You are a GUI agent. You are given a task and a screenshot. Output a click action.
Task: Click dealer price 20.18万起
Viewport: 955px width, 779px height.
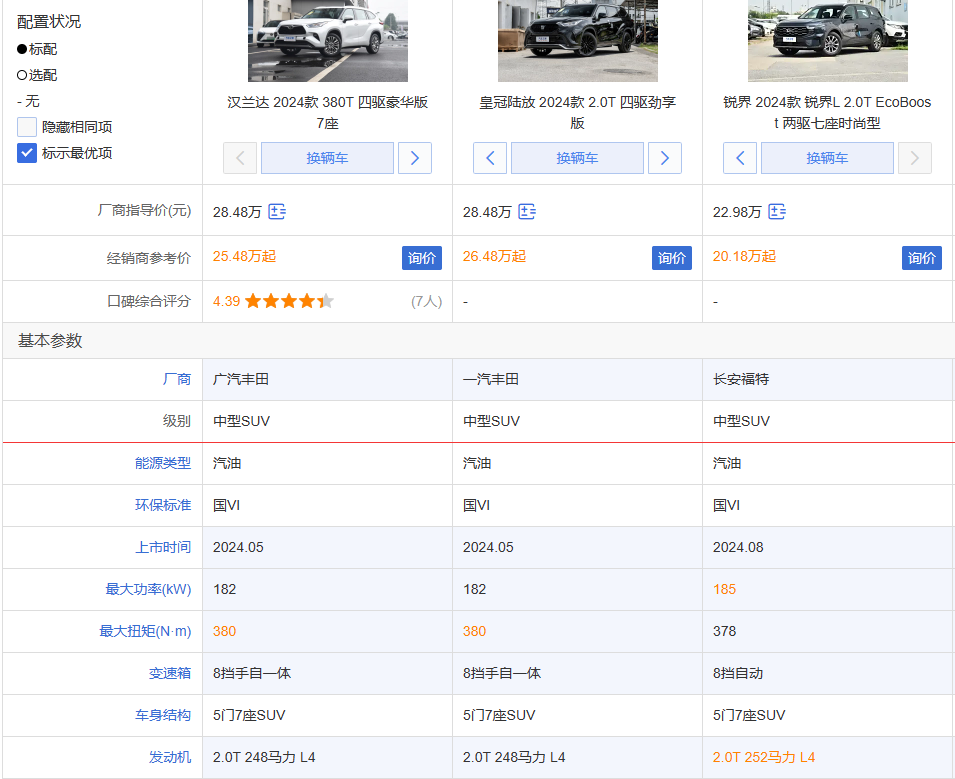point(744,256)
